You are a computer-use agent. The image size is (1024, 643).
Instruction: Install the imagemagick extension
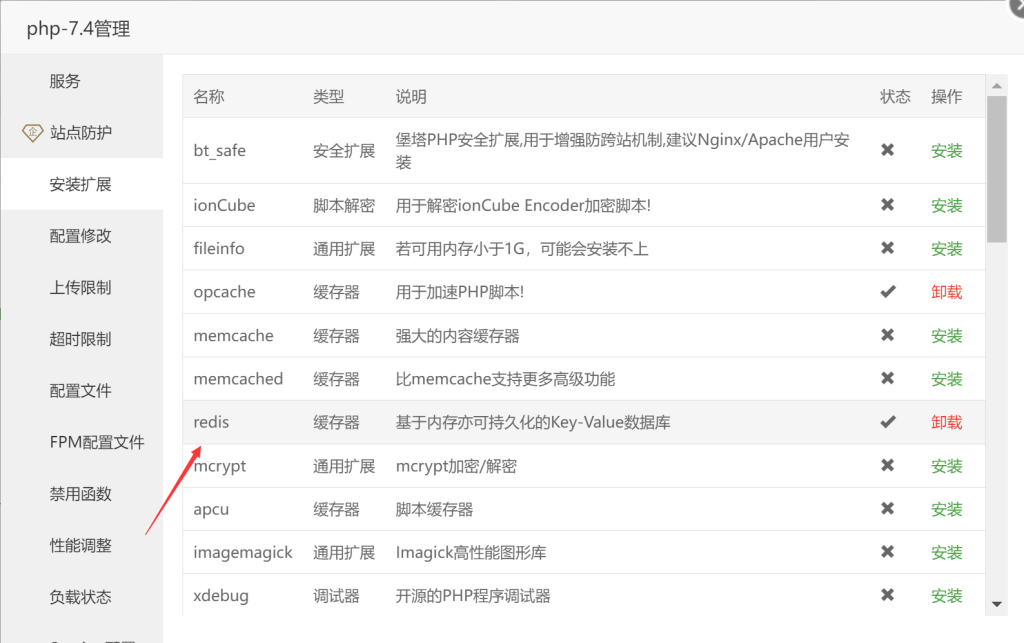tap(946, 552)
